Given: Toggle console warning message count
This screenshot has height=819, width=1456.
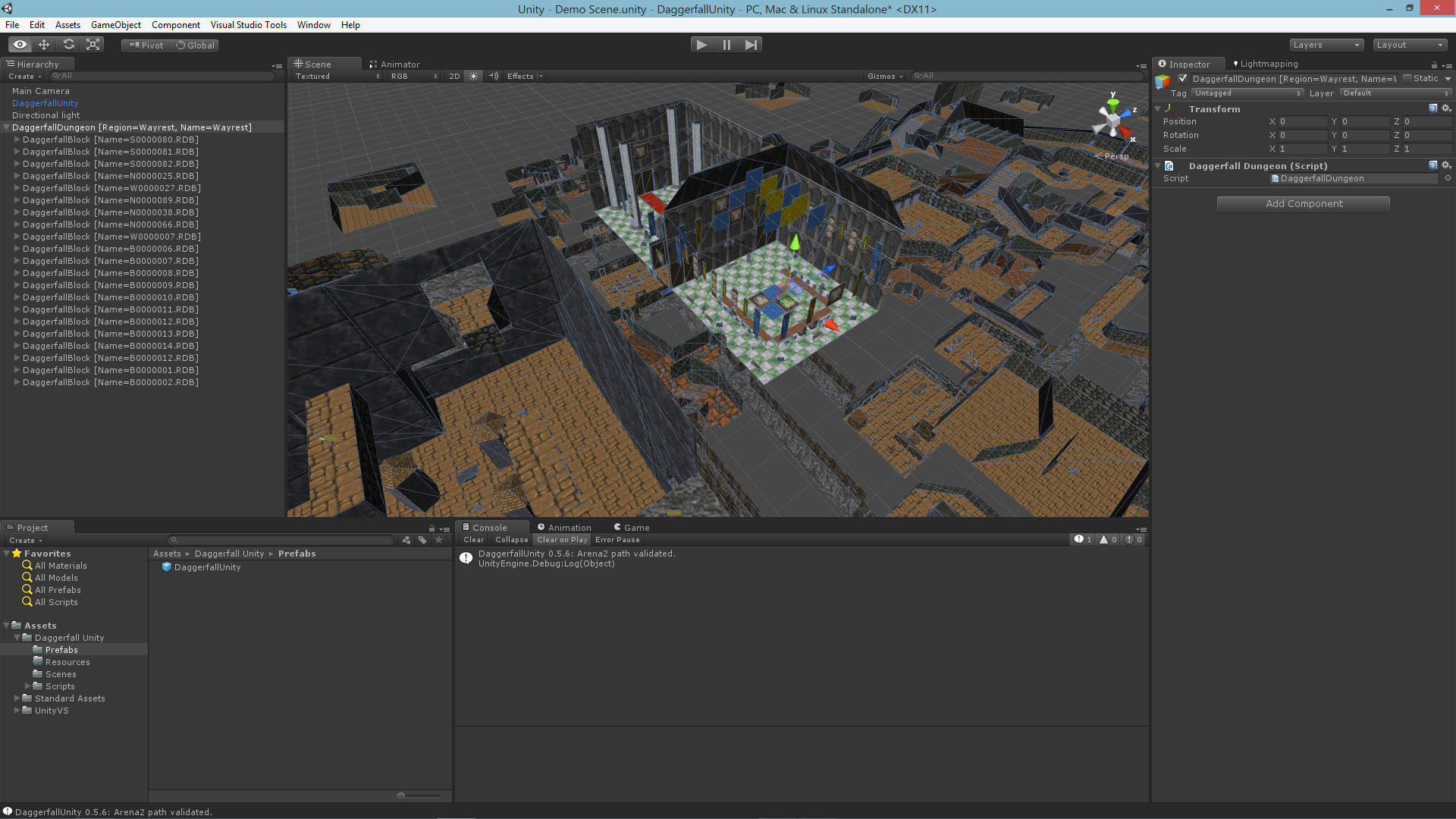Looking at the screenshot, I should (1109, 539).
